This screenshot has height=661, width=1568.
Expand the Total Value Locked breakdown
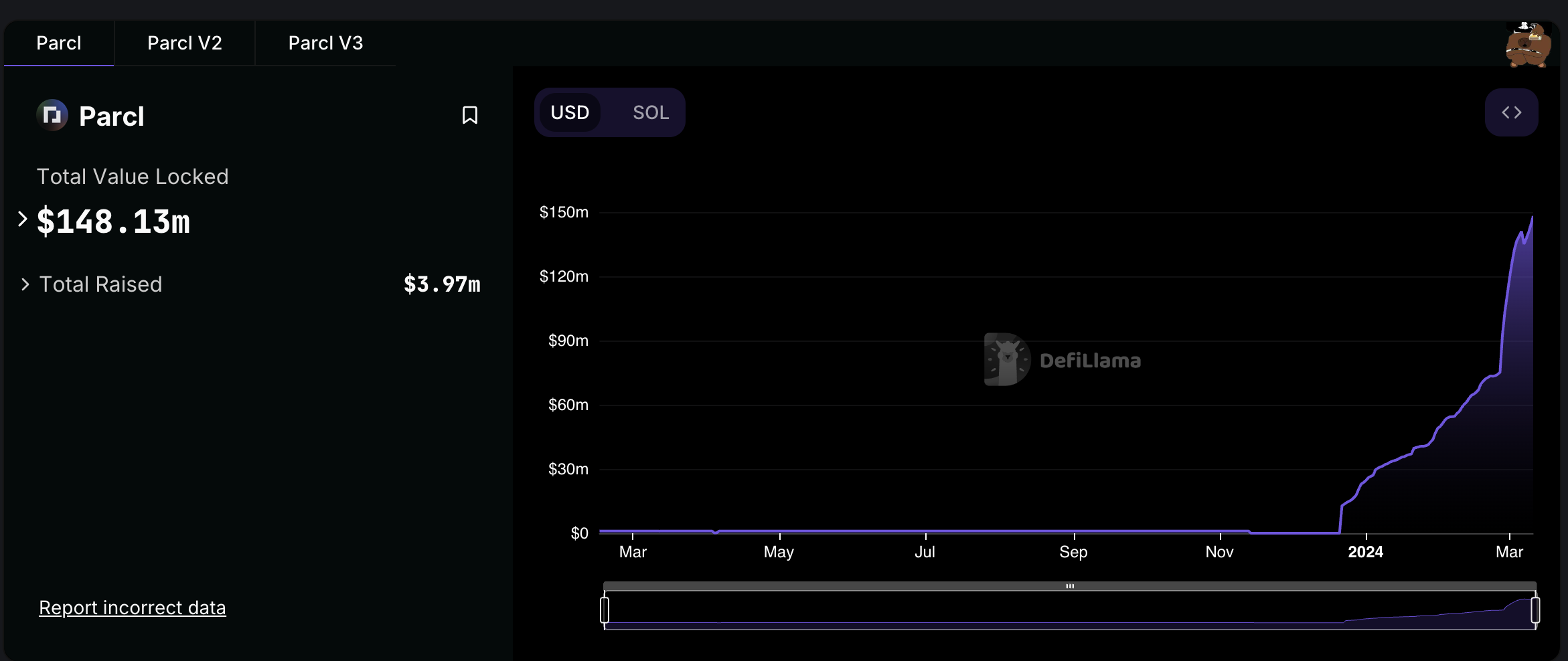point(22,219)
